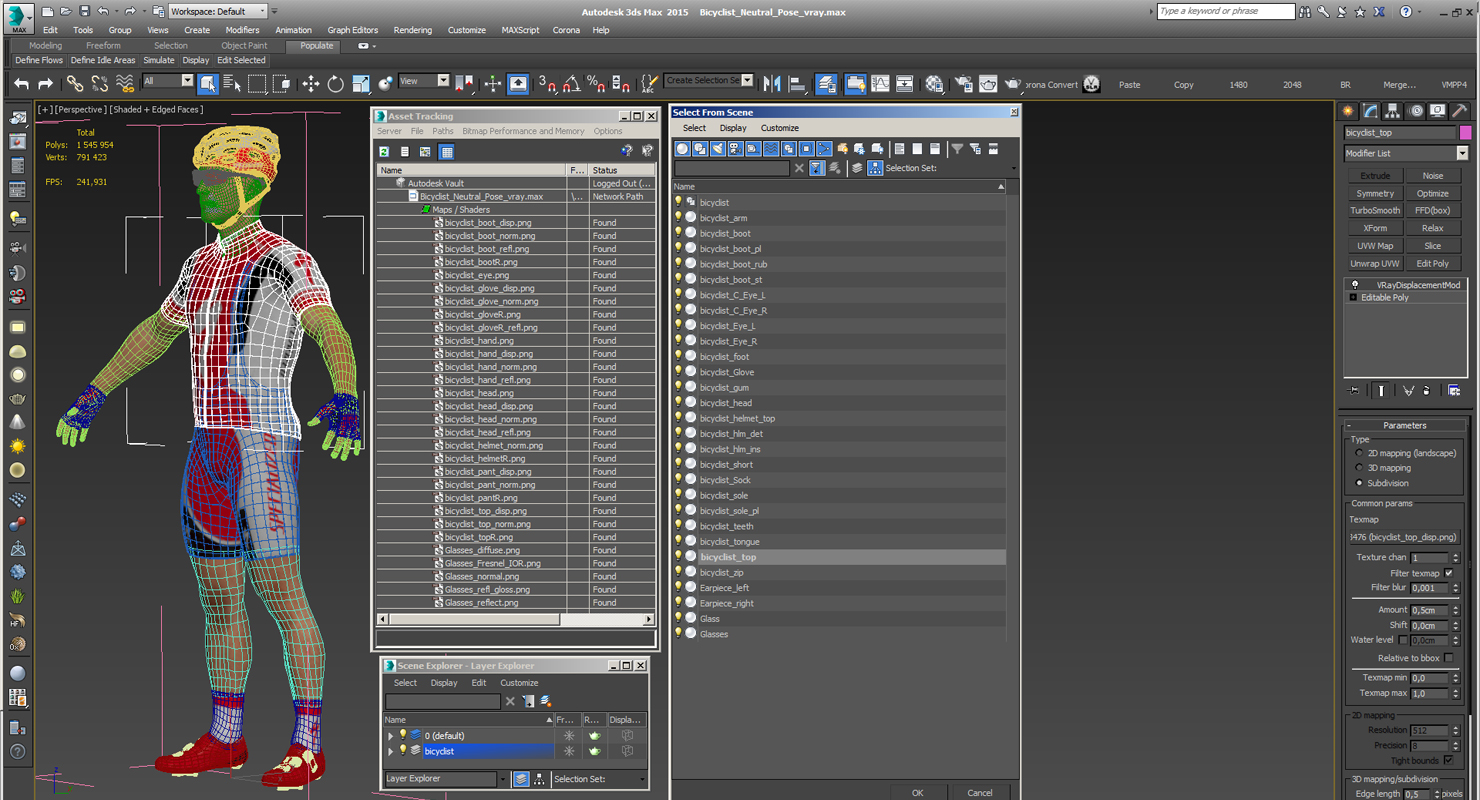Enable the Water level checkbox
This screenshot has width=1480, height=800.
(1403, 640)
